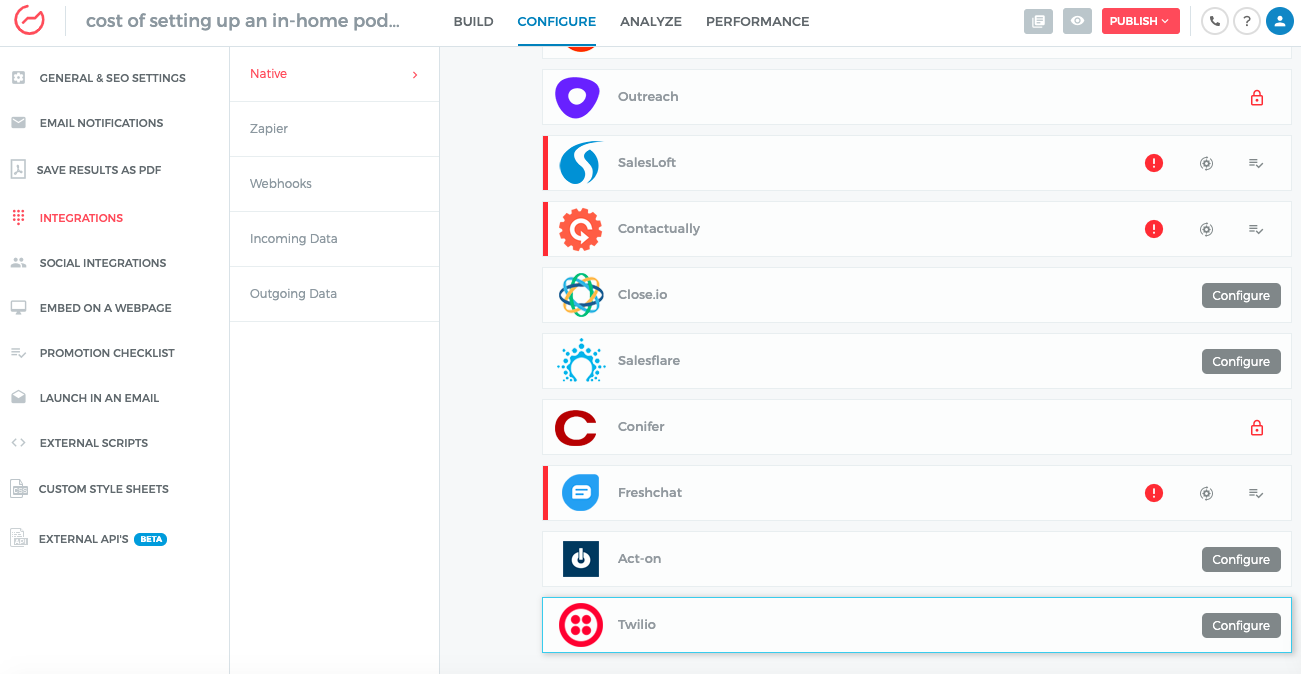Click the calculator title text

pos(243,21)
